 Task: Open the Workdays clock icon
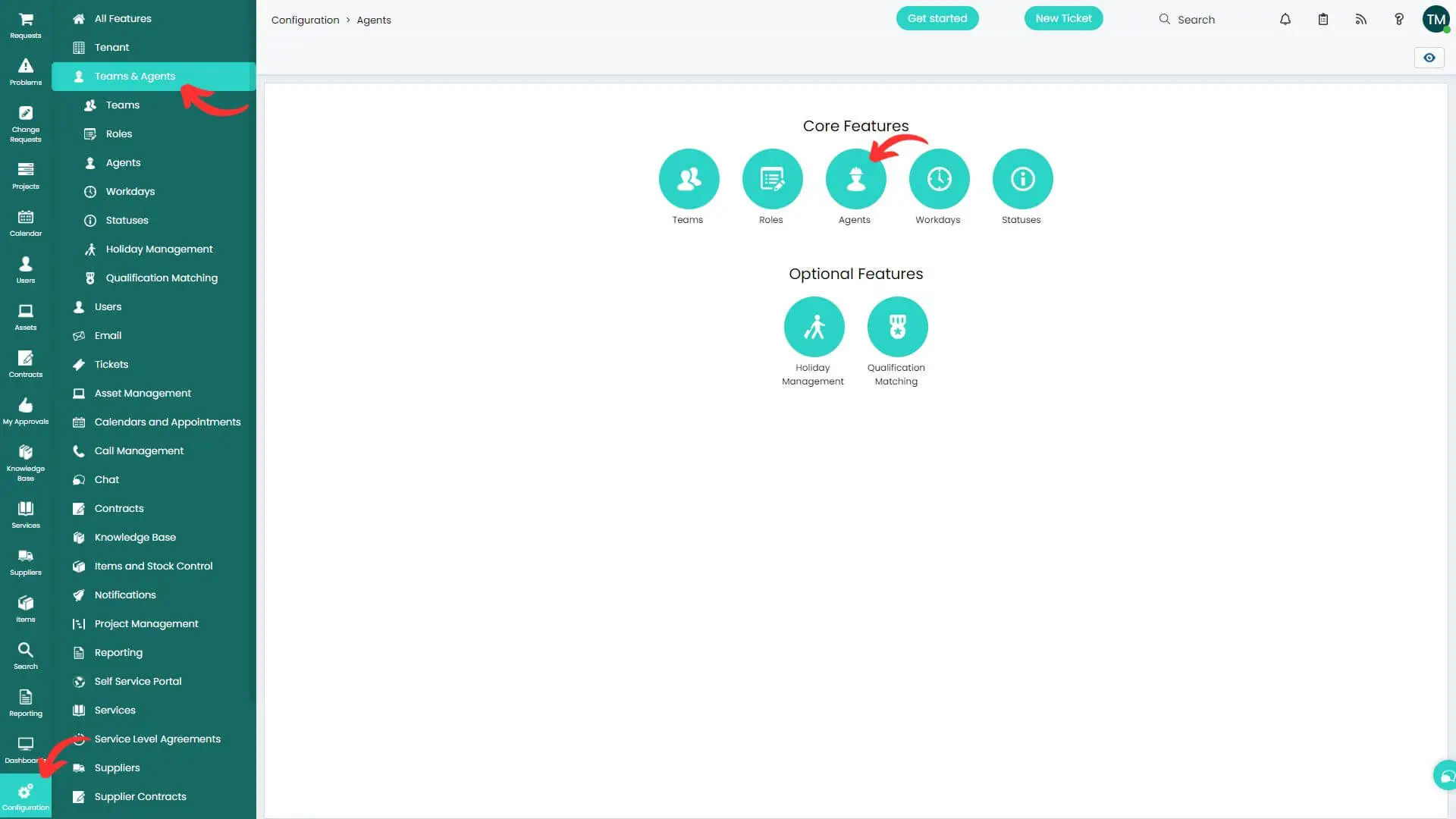click(939, 179)
